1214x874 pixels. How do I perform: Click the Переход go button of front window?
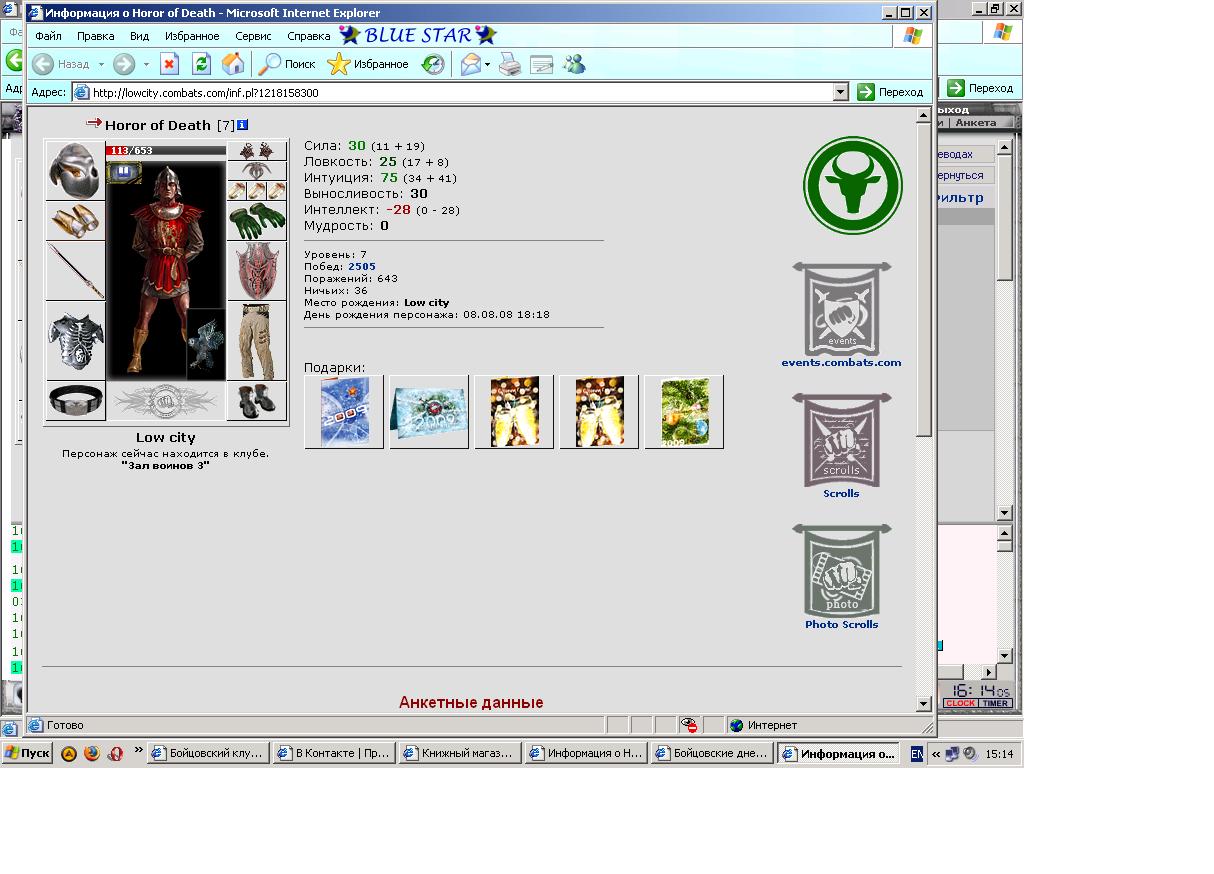click(892, 92)
